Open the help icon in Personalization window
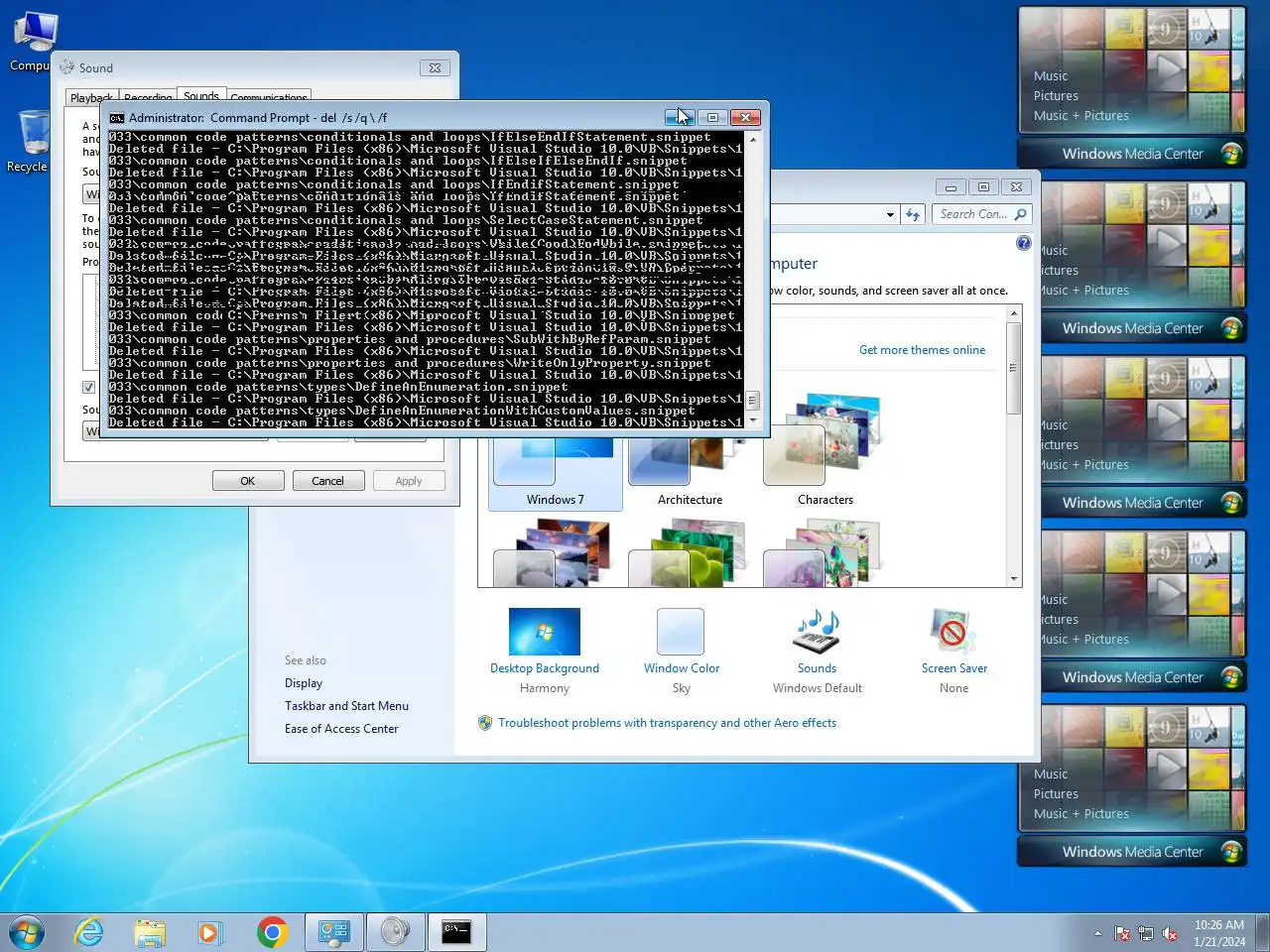Viewport: 1270px width, 952px height. pos(1024,243)
